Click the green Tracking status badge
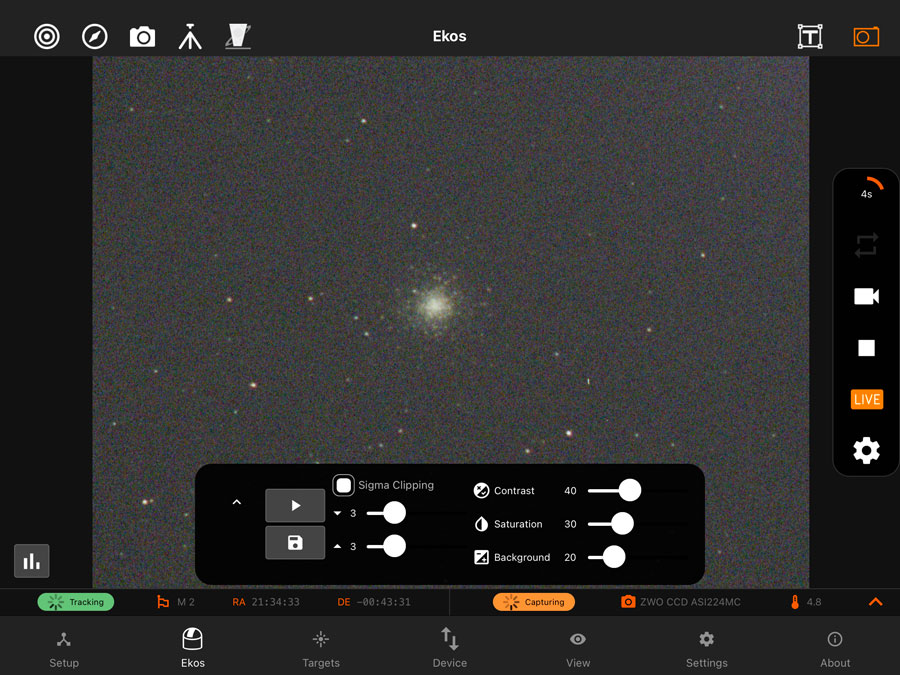 [x=76, y=602]
